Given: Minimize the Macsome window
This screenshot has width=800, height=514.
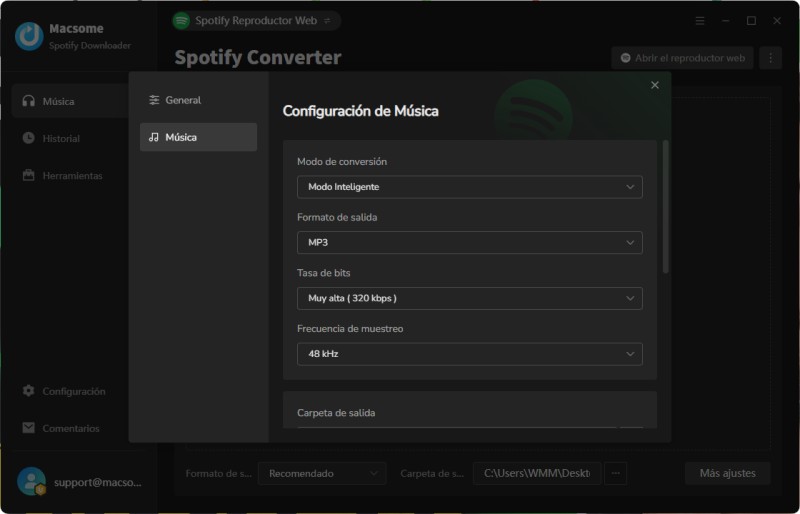Looking at the screenshot, I should (726, 21).
